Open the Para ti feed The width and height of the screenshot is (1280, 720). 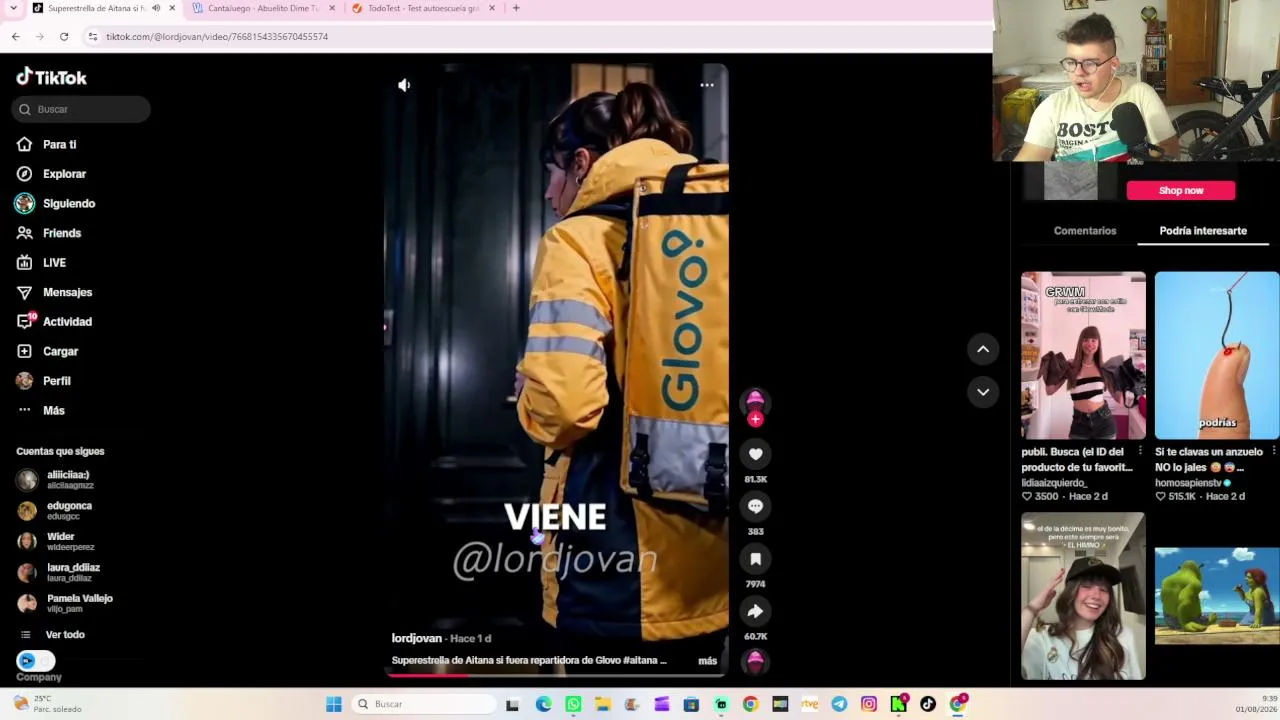[47, 144]
